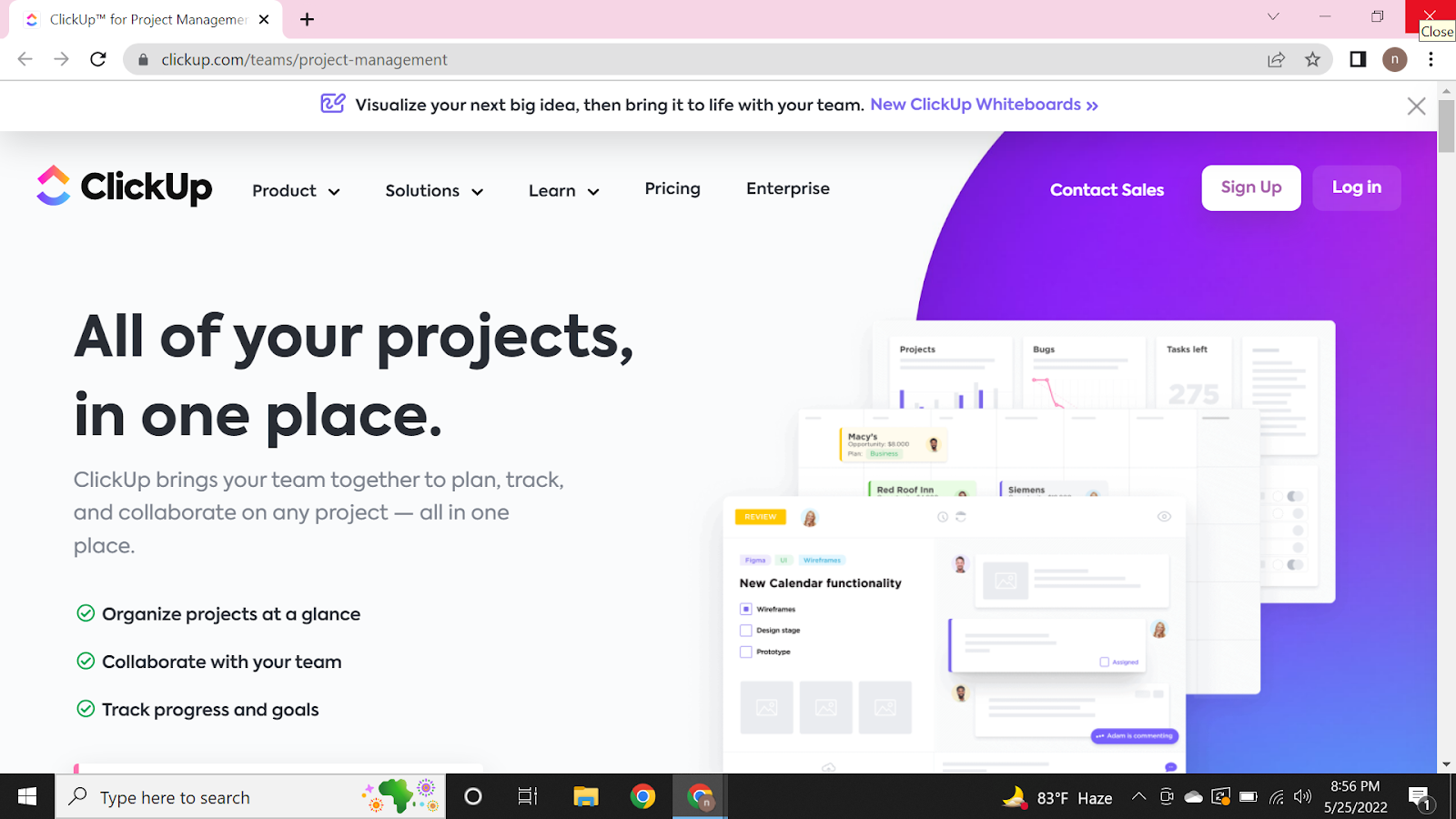Screen dimensions: 1456x819
Task: Open Chrome's tab search dropdown
Action: (1273, 16)
